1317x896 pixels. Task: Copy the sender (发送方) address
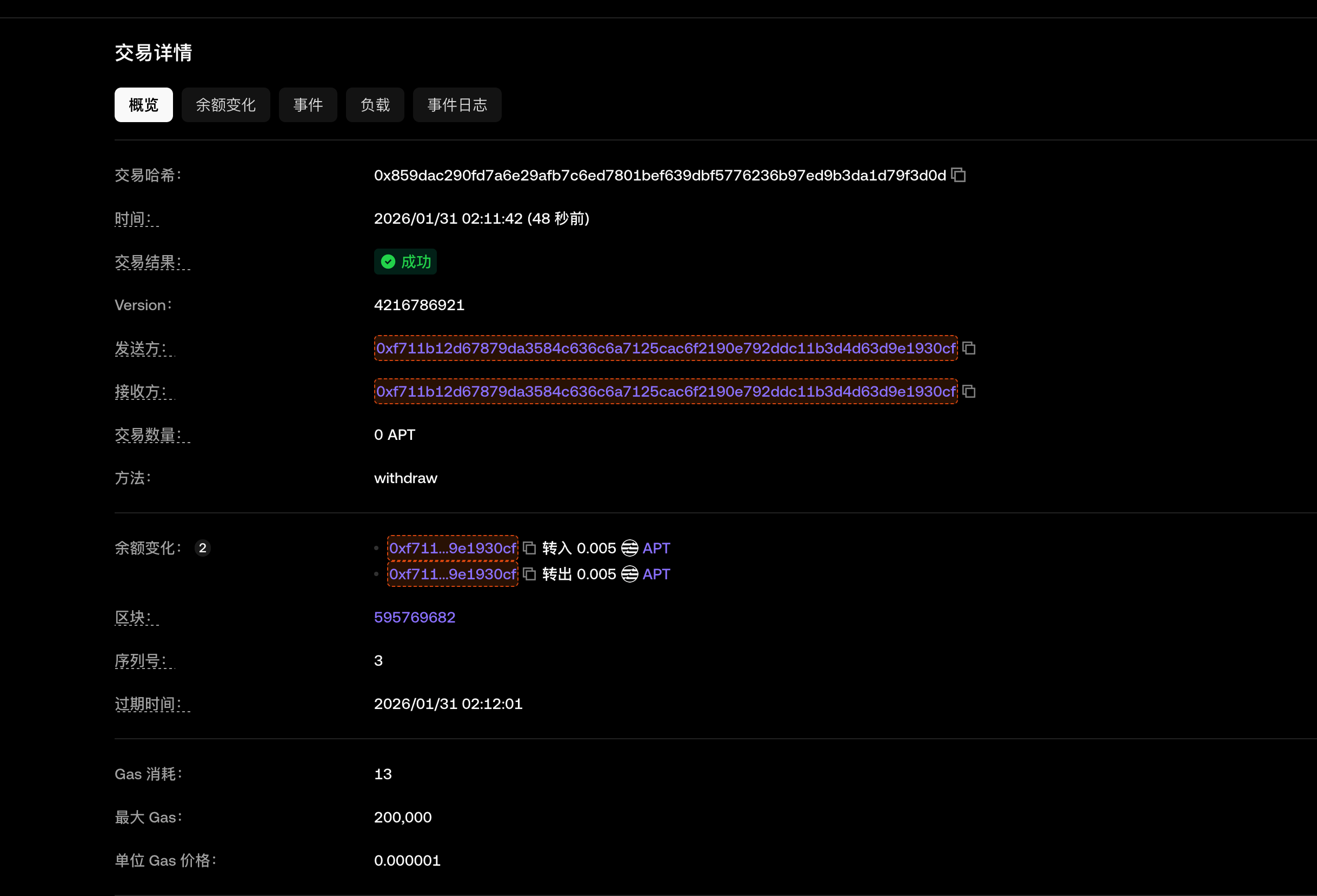(x=969, y=347)
